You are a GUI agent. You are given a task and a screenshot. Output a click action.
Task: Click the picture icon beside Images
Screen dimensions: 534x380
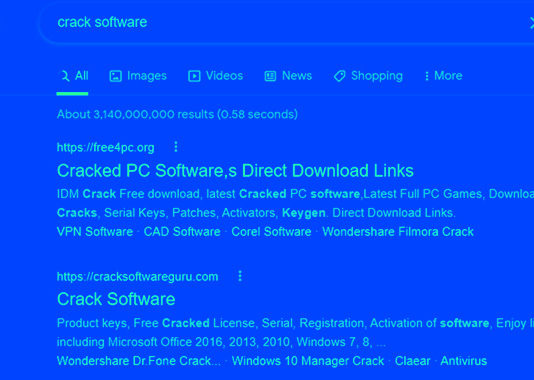click(115, 76)
